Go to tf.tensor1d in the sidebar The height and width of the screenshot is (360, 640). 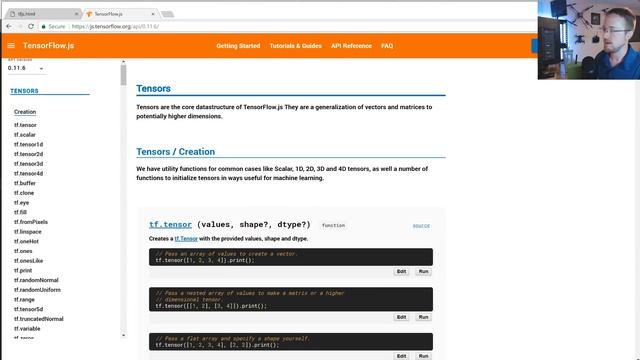tap(28, 144)
